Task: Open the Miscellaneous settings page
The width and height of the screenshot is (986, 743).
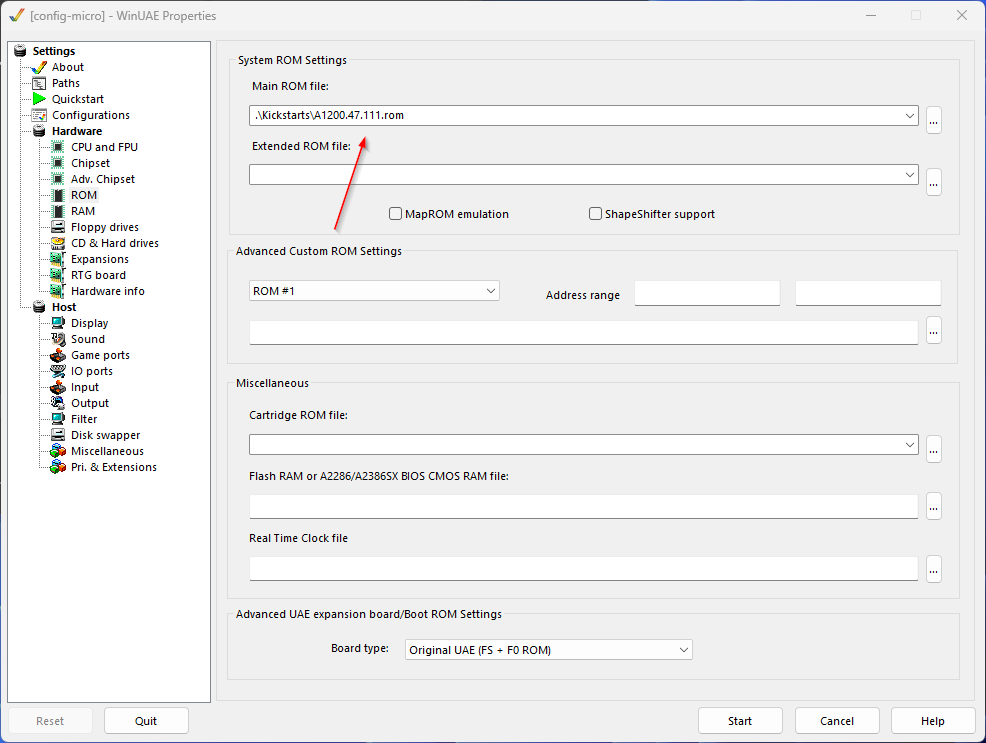Action: click(x=107, y=451)
